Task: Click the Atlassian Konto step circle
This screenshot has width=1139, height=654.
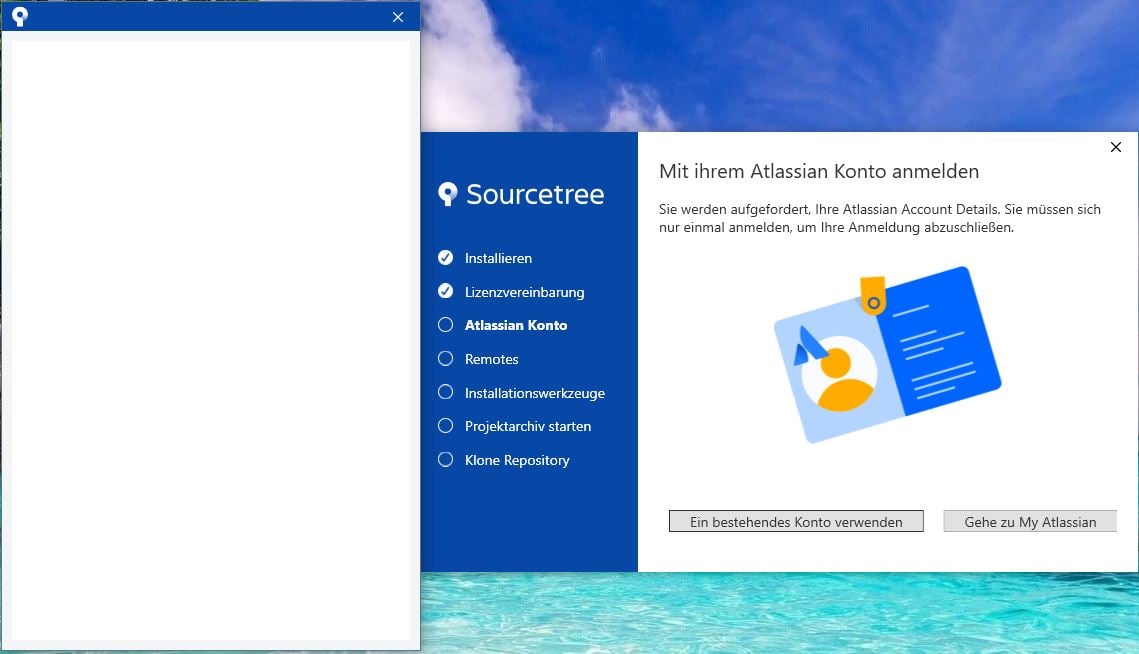Action: (445, 325)
